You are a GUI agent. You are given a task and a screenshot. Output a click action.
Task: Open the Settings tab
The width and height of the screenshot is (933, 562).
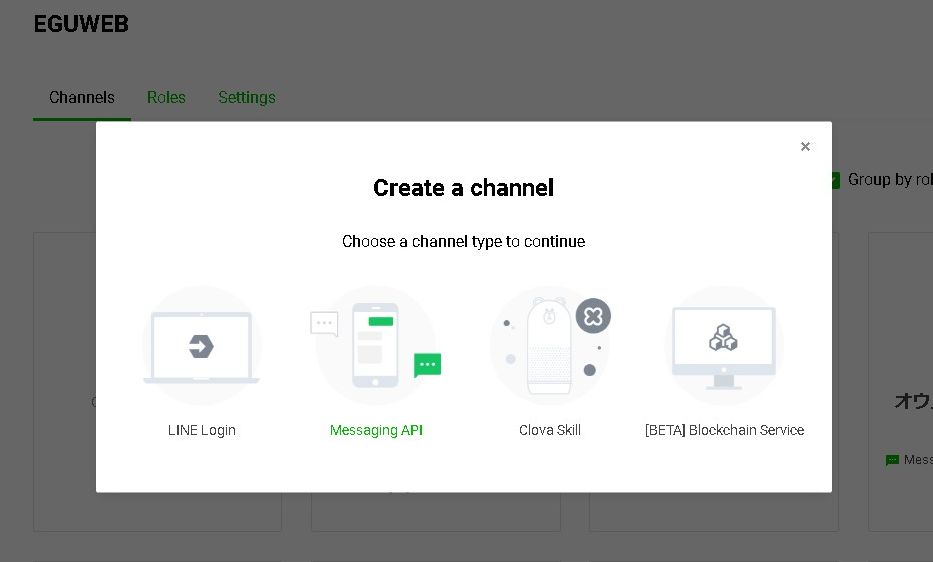(247, 97)
